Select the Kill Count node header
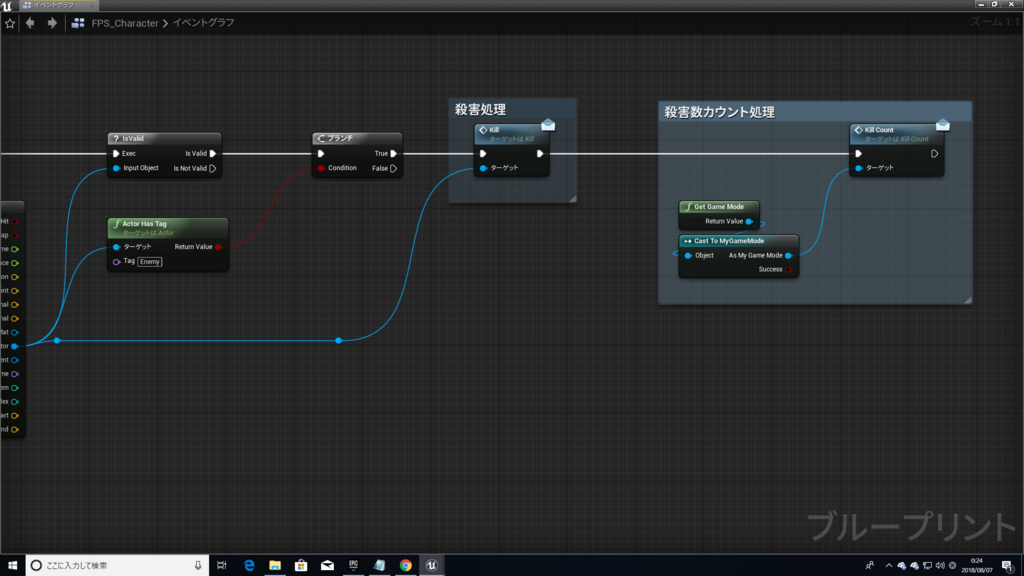 pos(897,134)
